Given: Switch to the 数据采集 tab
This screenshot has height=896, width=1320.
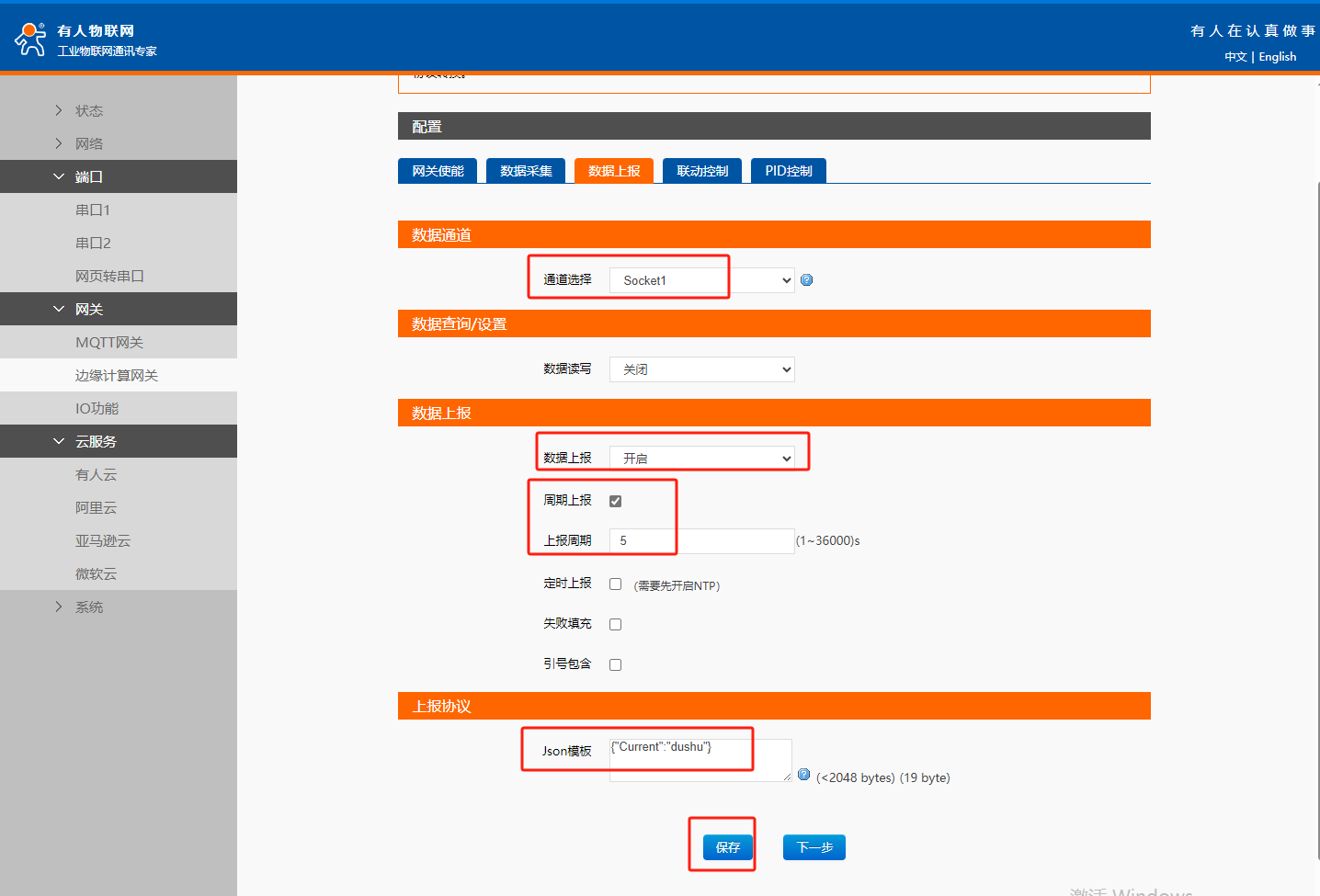Looking at the screenshot, I should click(526, 171).
